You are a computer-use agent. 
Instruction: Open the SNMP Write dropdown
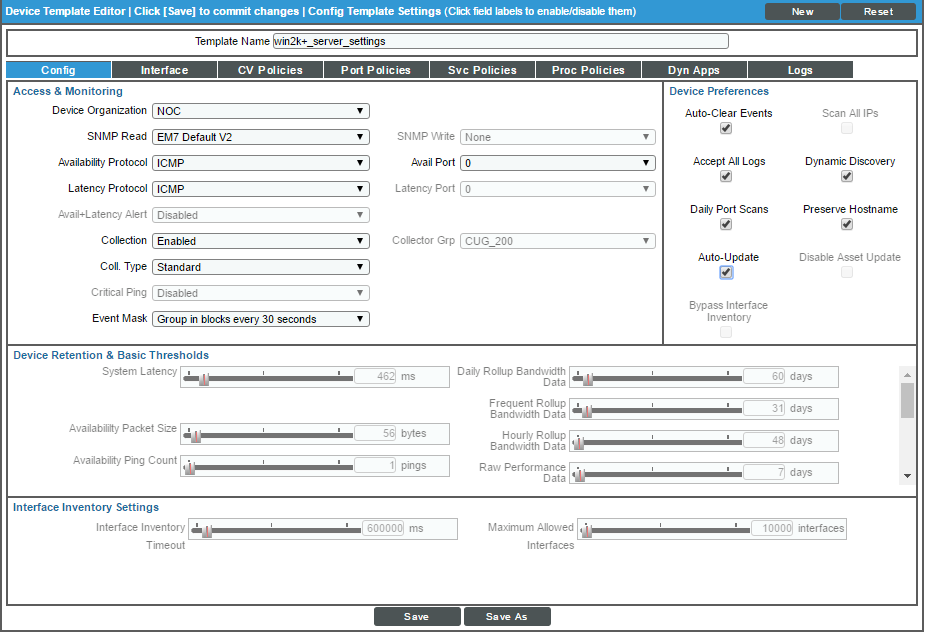tap(557, 136)
